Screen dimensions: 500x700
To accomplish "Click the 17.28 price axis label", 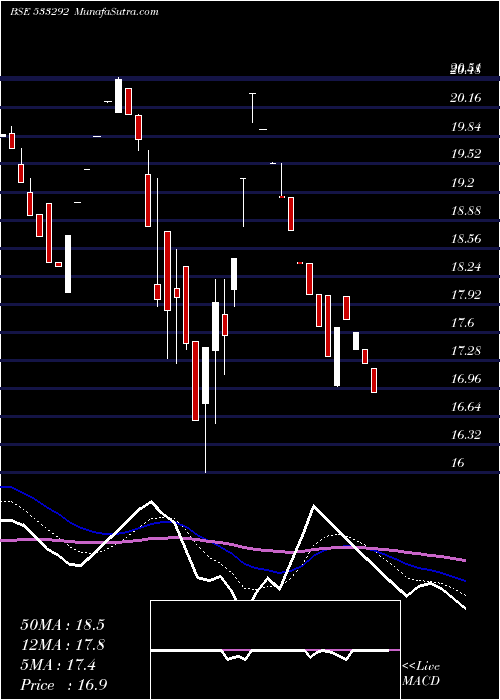I will pos(466,351).
